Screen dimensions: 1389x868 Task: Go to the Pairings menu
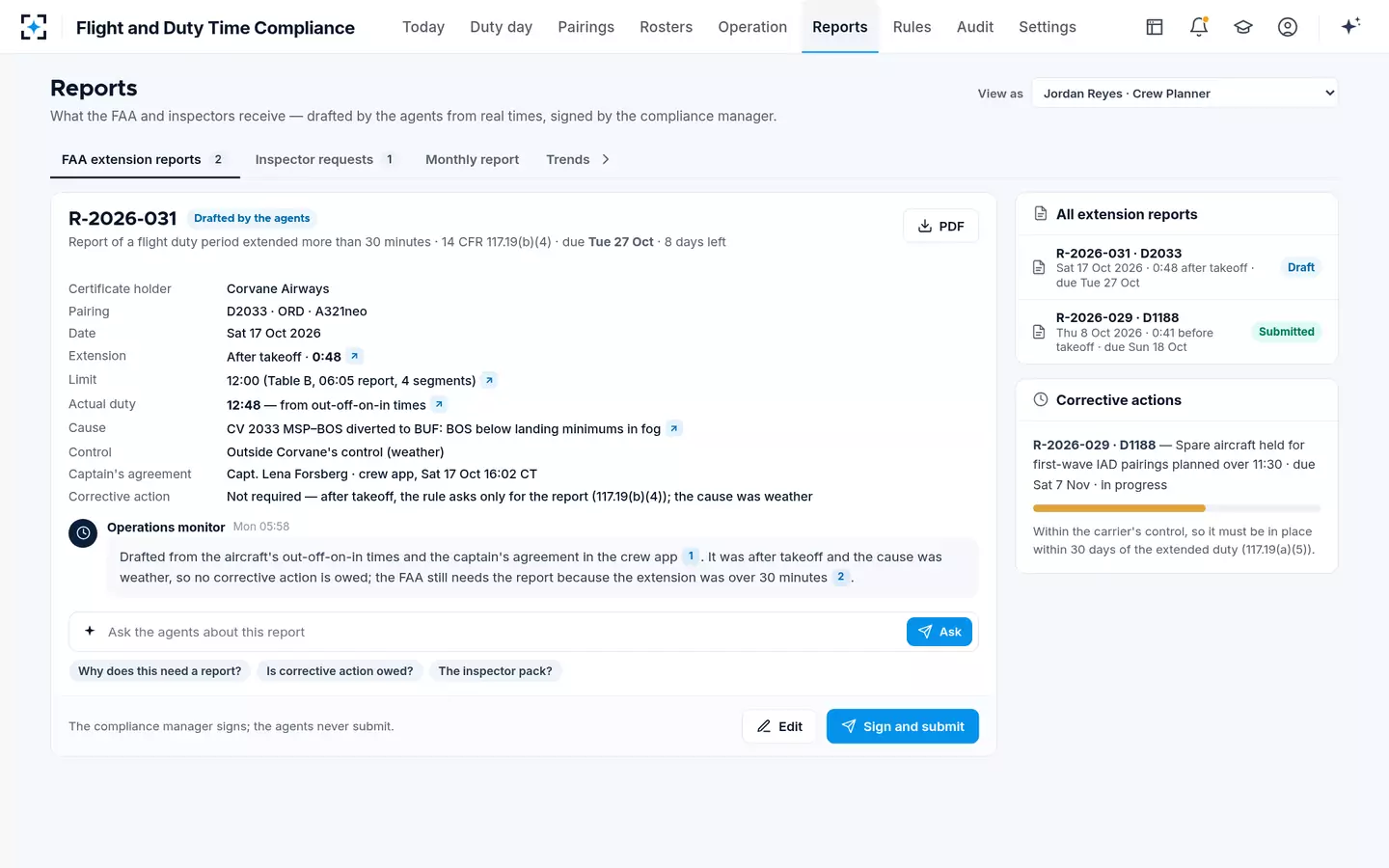click(586, 27)
